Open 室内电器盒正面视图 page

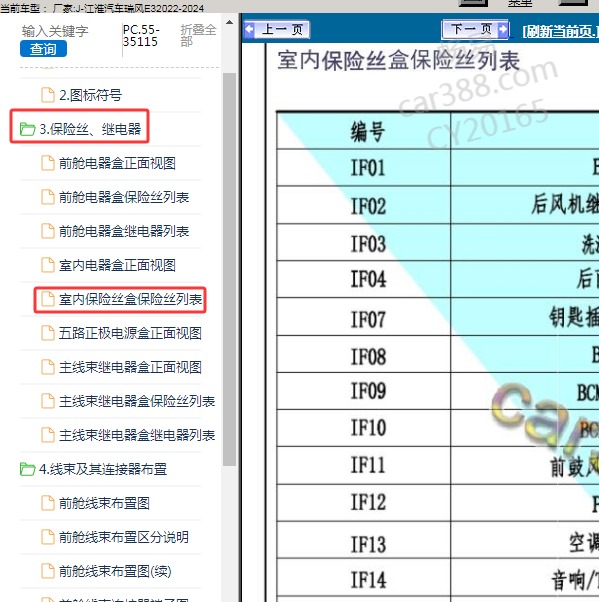[117, 265]
